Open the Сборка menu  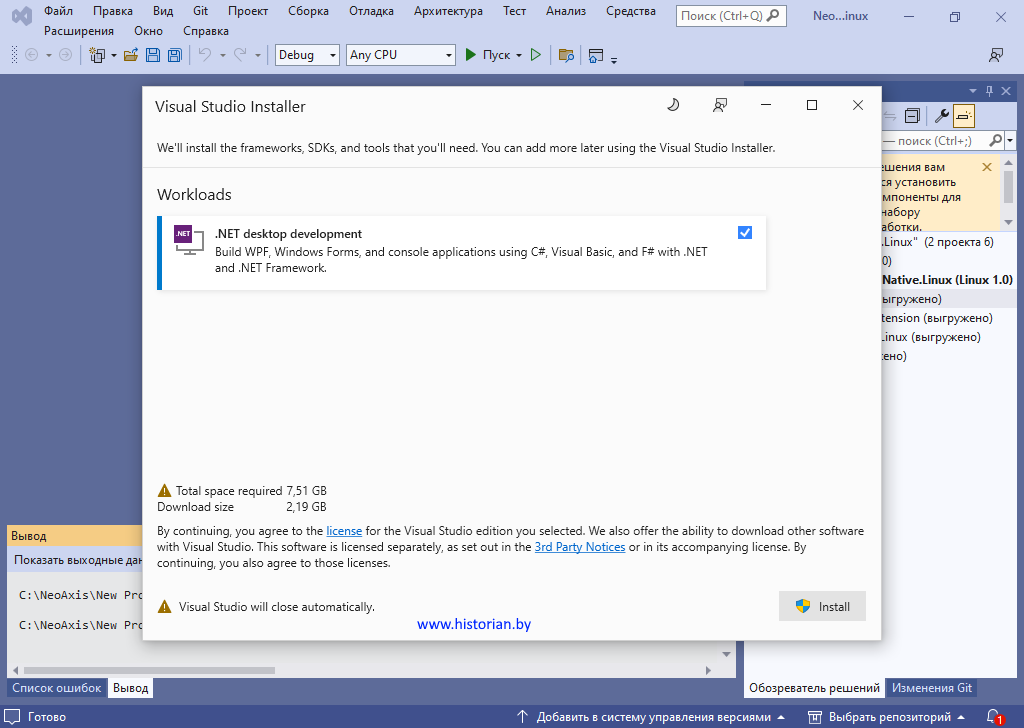coord(311,11)
